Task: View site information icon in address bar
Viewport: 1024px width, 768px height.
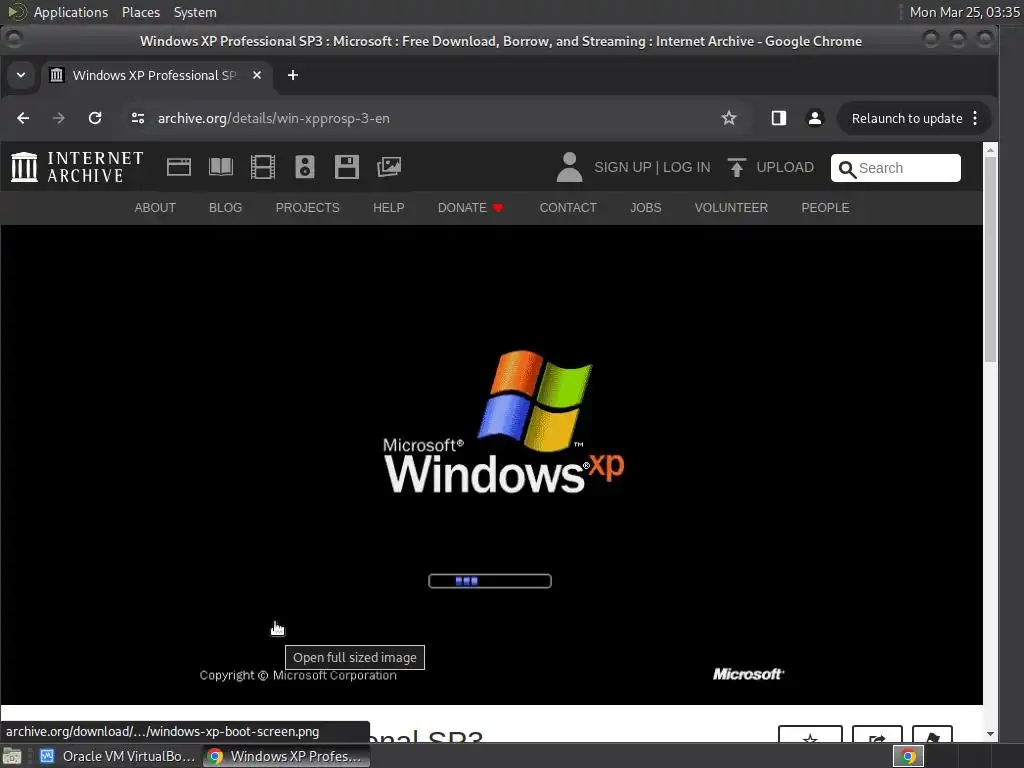Action: tap(138, 118)
